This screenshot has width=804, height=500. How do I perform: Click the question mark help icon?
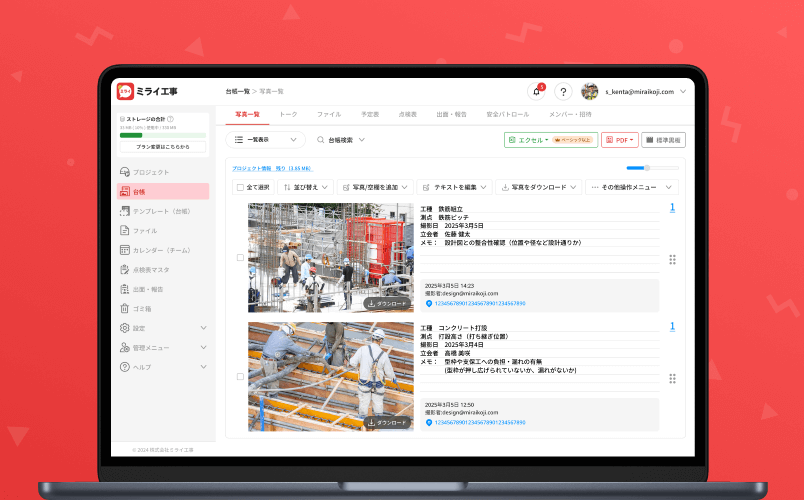(563, 91)
